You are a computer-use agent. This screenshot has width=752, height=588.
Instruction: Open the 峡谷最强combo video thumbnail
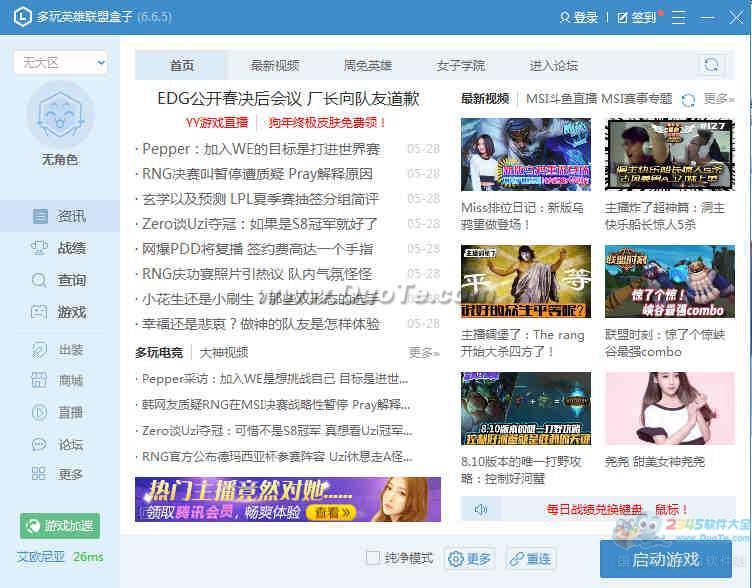[670, 281]
